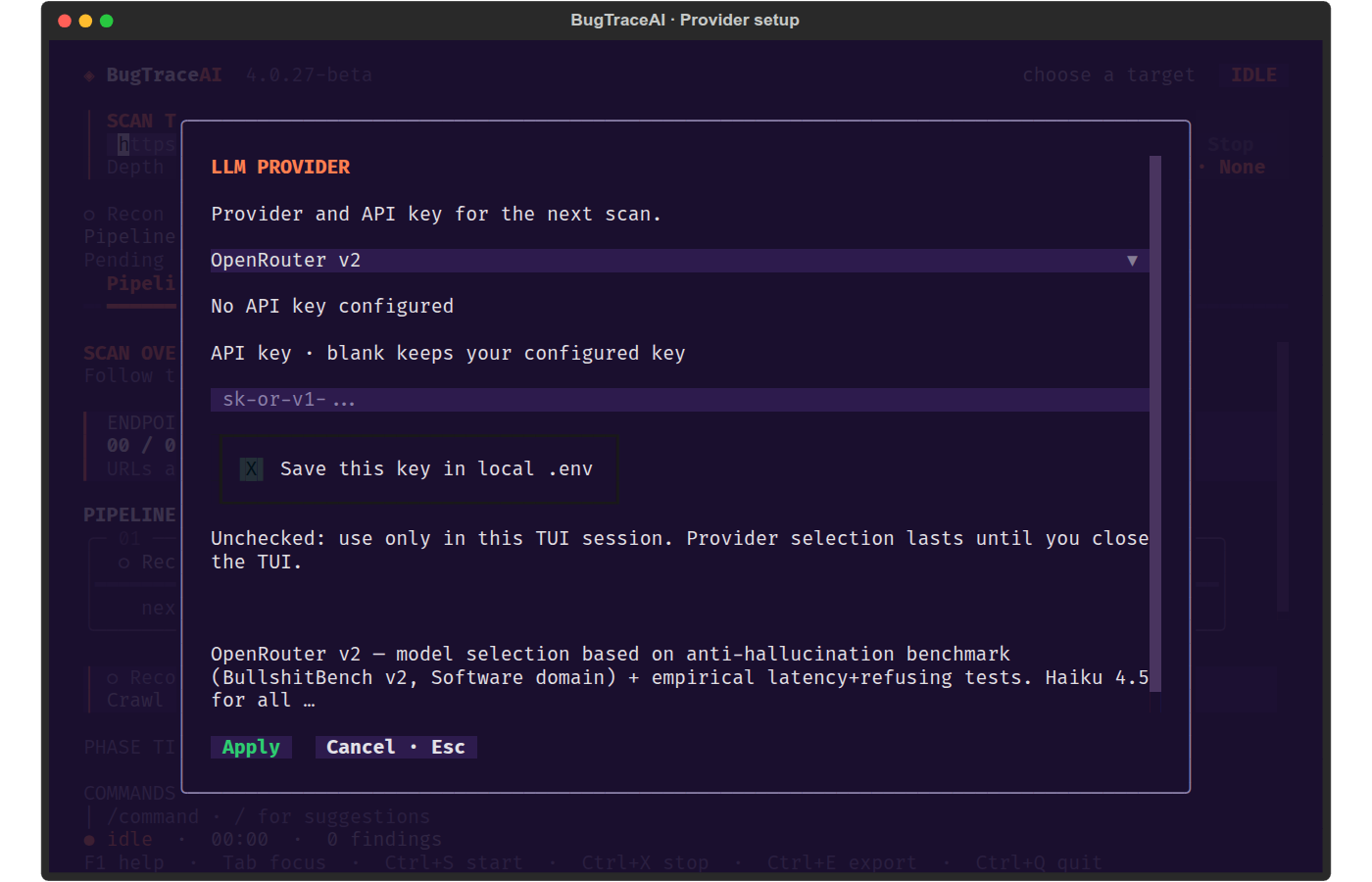
Task: Click the '0 findings' counter
Action: [x=384, y=840]
